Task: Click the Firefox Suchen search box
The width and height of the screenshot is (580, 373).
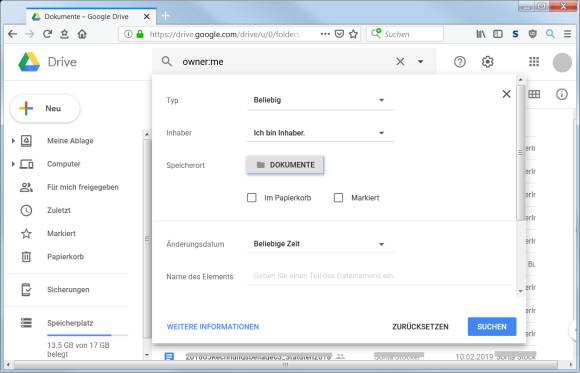Action: (405, 34)
